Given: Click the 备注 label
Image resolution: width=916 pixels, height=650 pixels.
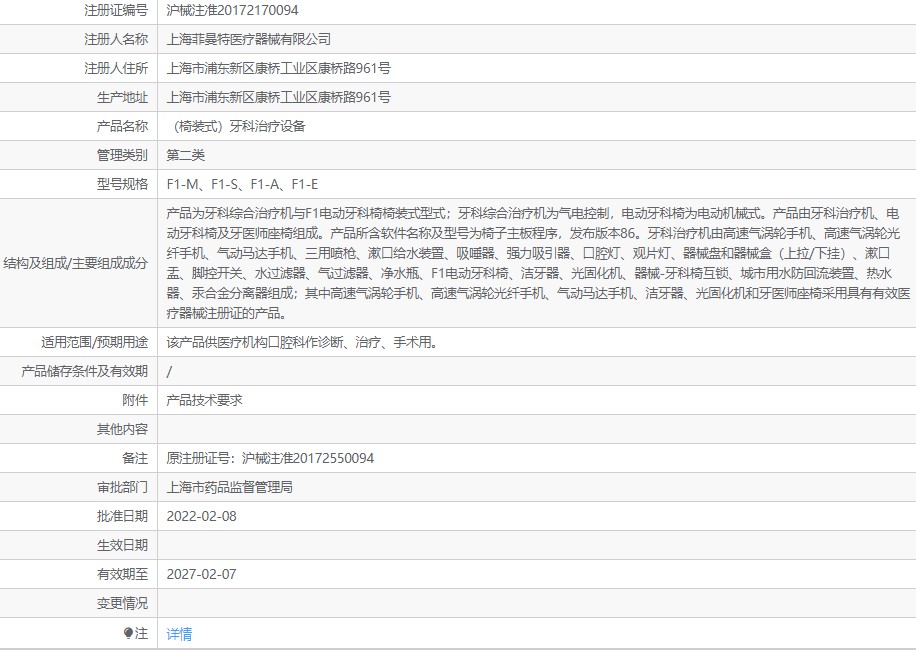Looking at the screenshot, I should coord(135,458).
